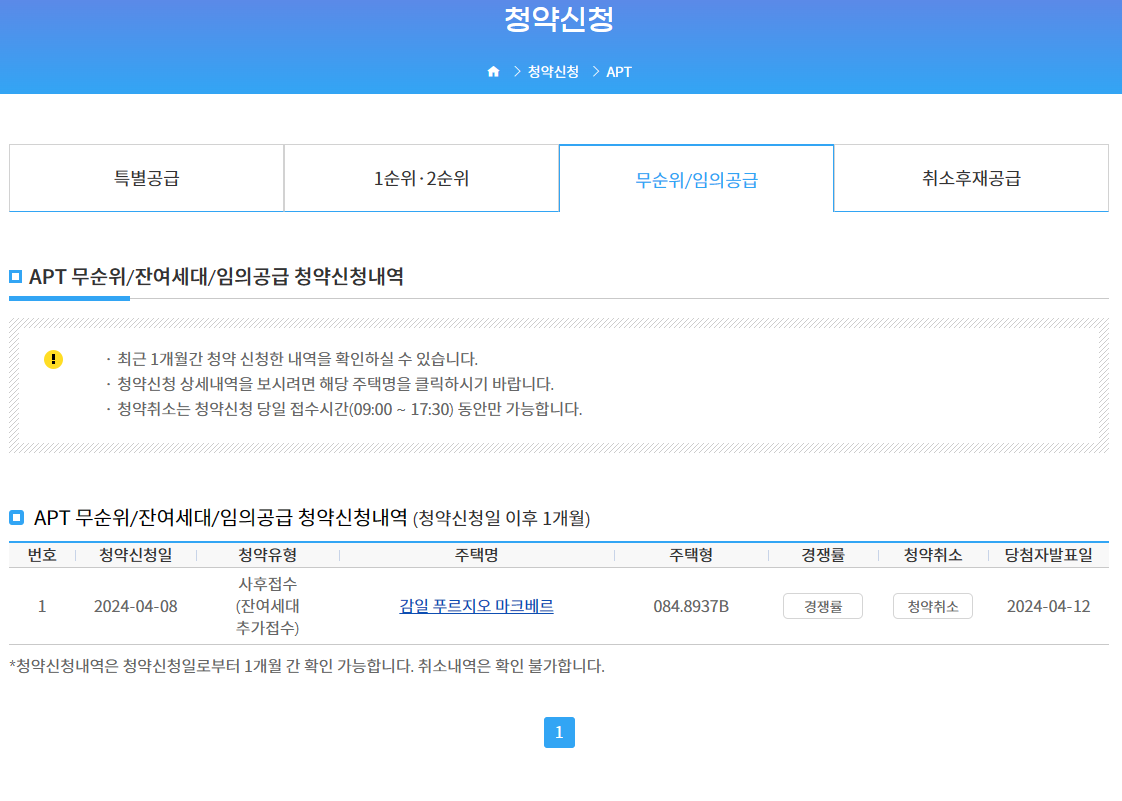Click the 주택명 column header
This screenshot has height=801, width=1122.
click(477, 555)
